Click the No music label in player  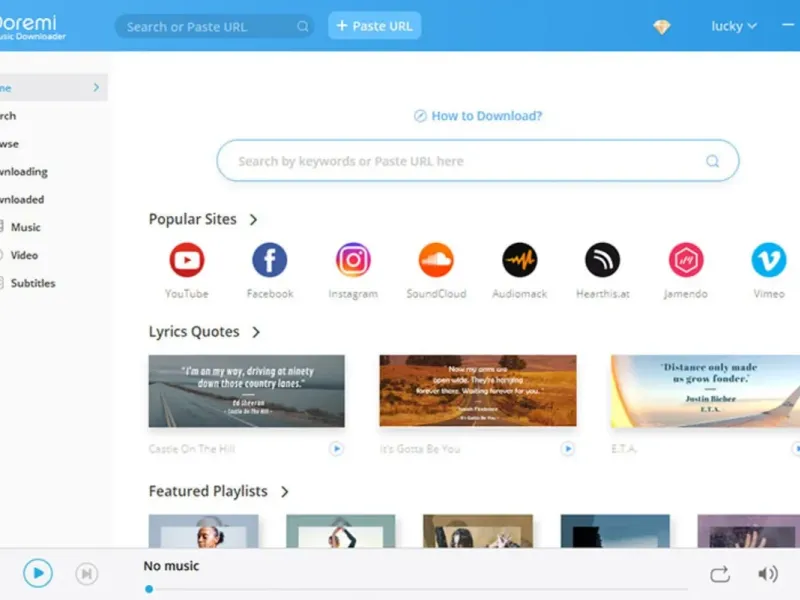[171, 566]
